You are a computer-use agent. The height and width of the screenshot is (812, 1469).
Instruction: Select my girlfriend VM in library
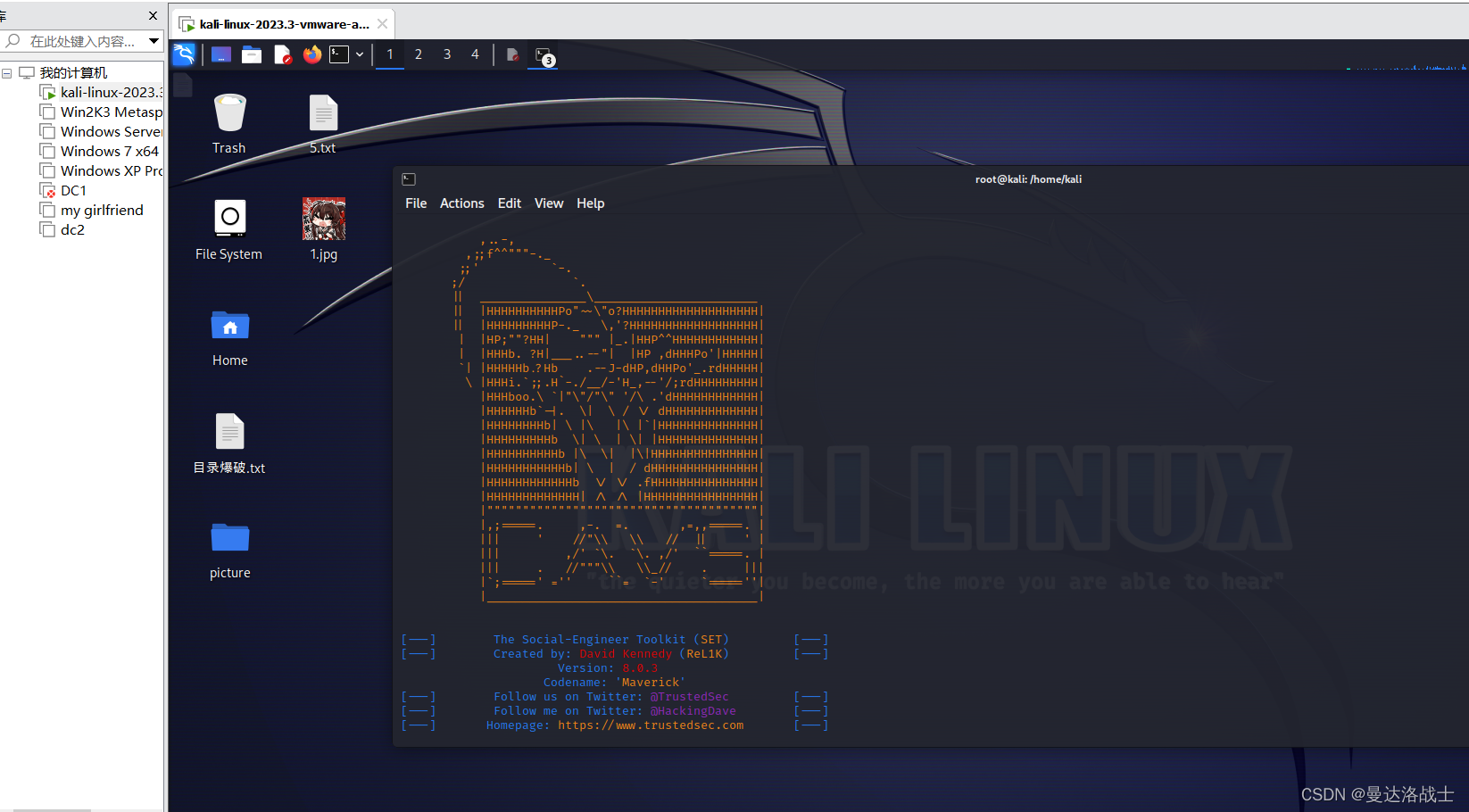click(x=92, y=211)
